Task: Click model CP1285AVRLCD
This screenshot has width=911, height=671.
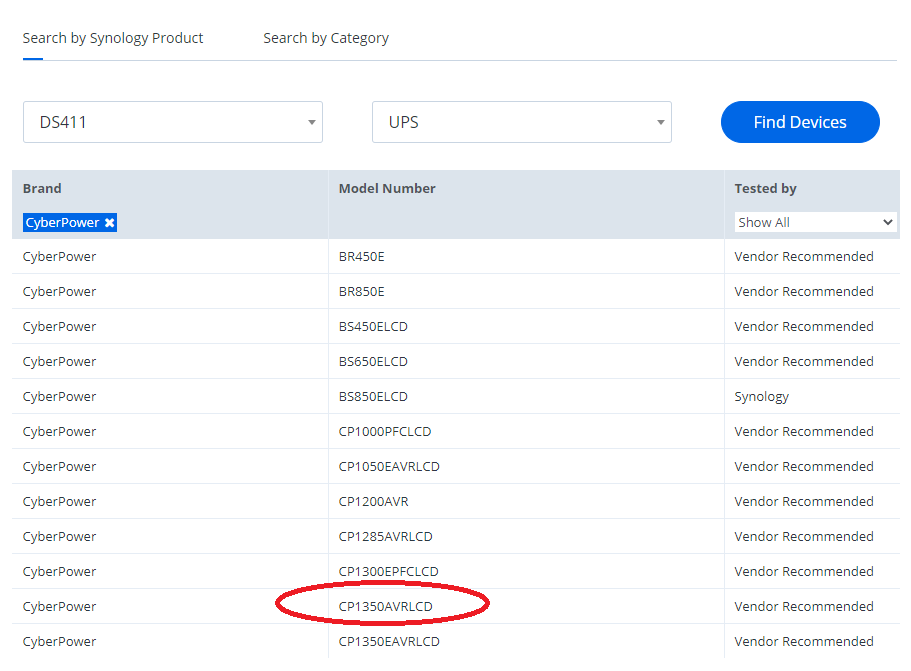Action: (385, 536)
